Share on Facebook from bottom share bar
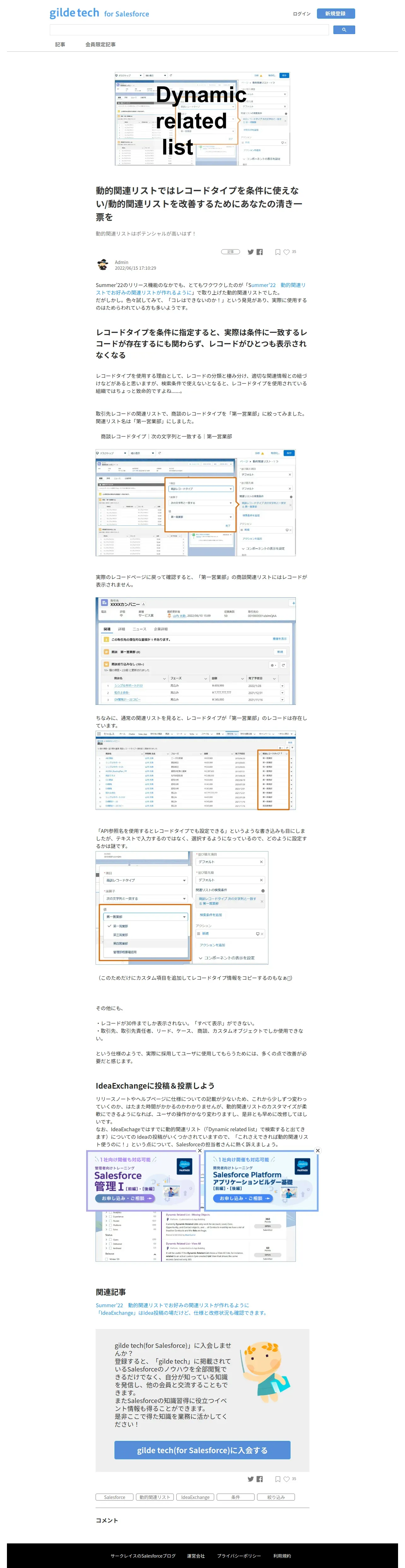Image resolution: width=405 pixels, height=1568 pixels. (260, 1478)
